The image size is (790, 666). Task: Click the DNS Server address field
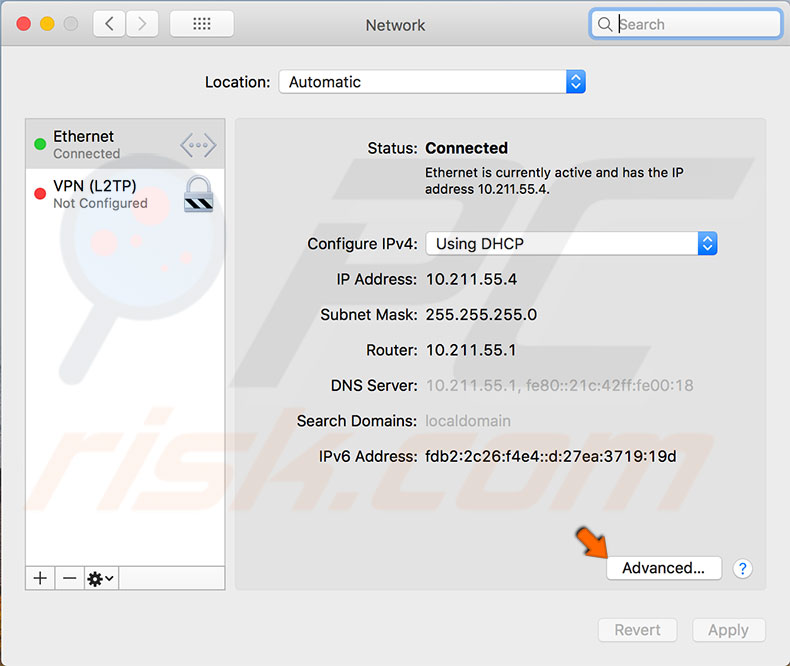pyautogui.click(x=559, y=386)
